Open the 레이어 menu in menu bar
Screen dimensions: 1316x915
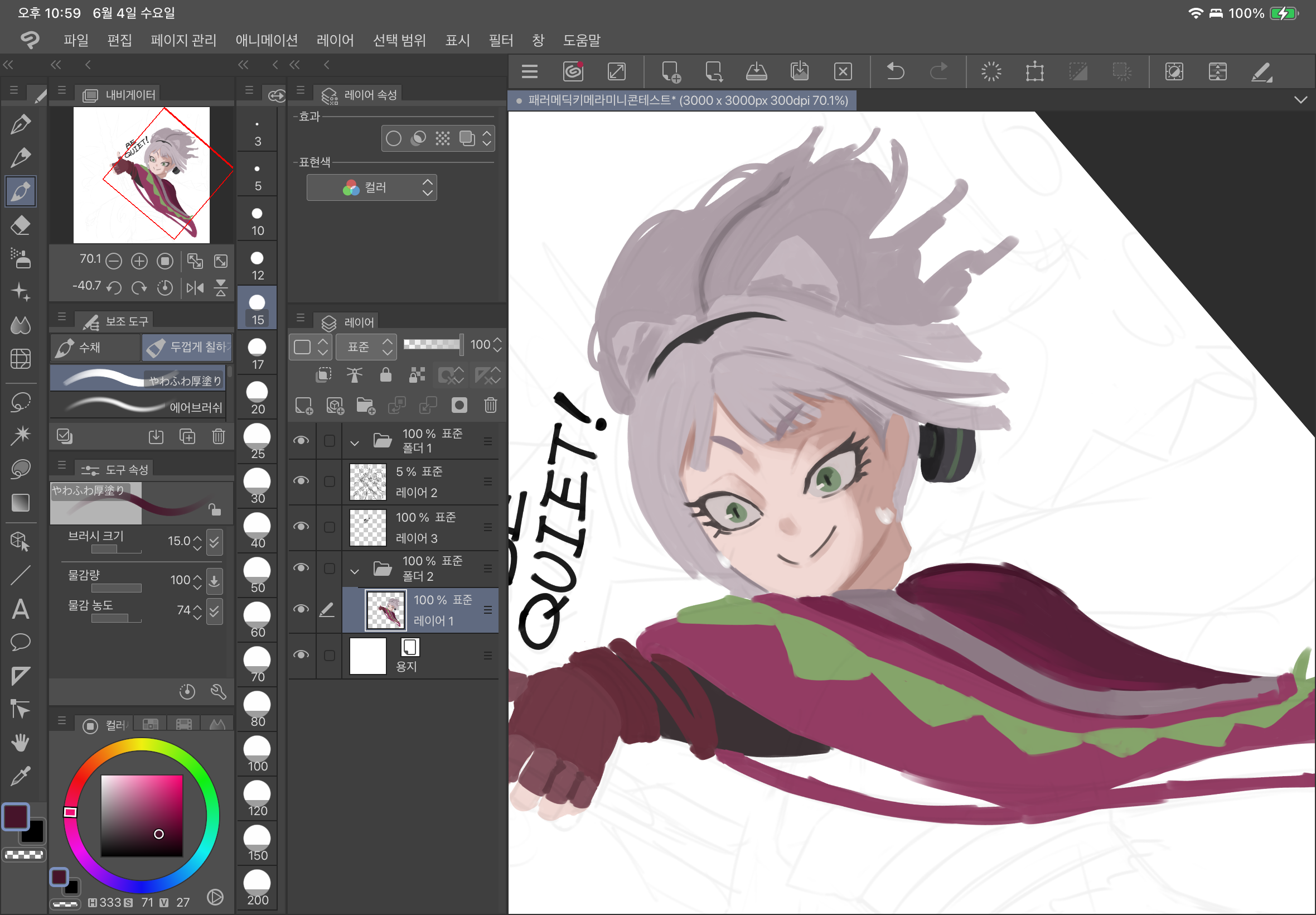click(x=335, y=40)
